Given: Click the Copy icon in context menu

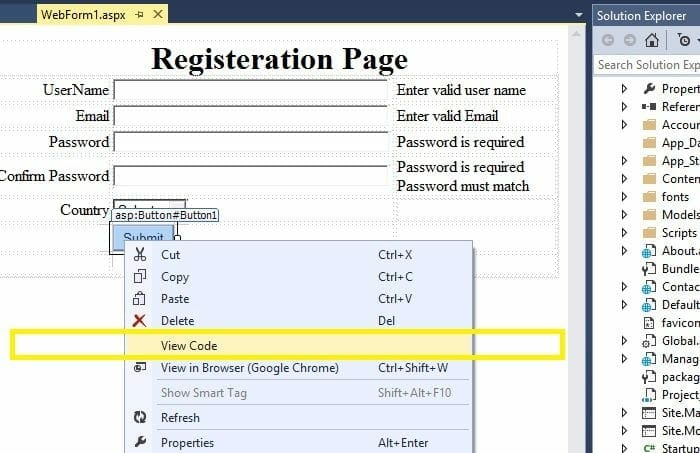Looking at the screenshot, I should pos(140,277).
